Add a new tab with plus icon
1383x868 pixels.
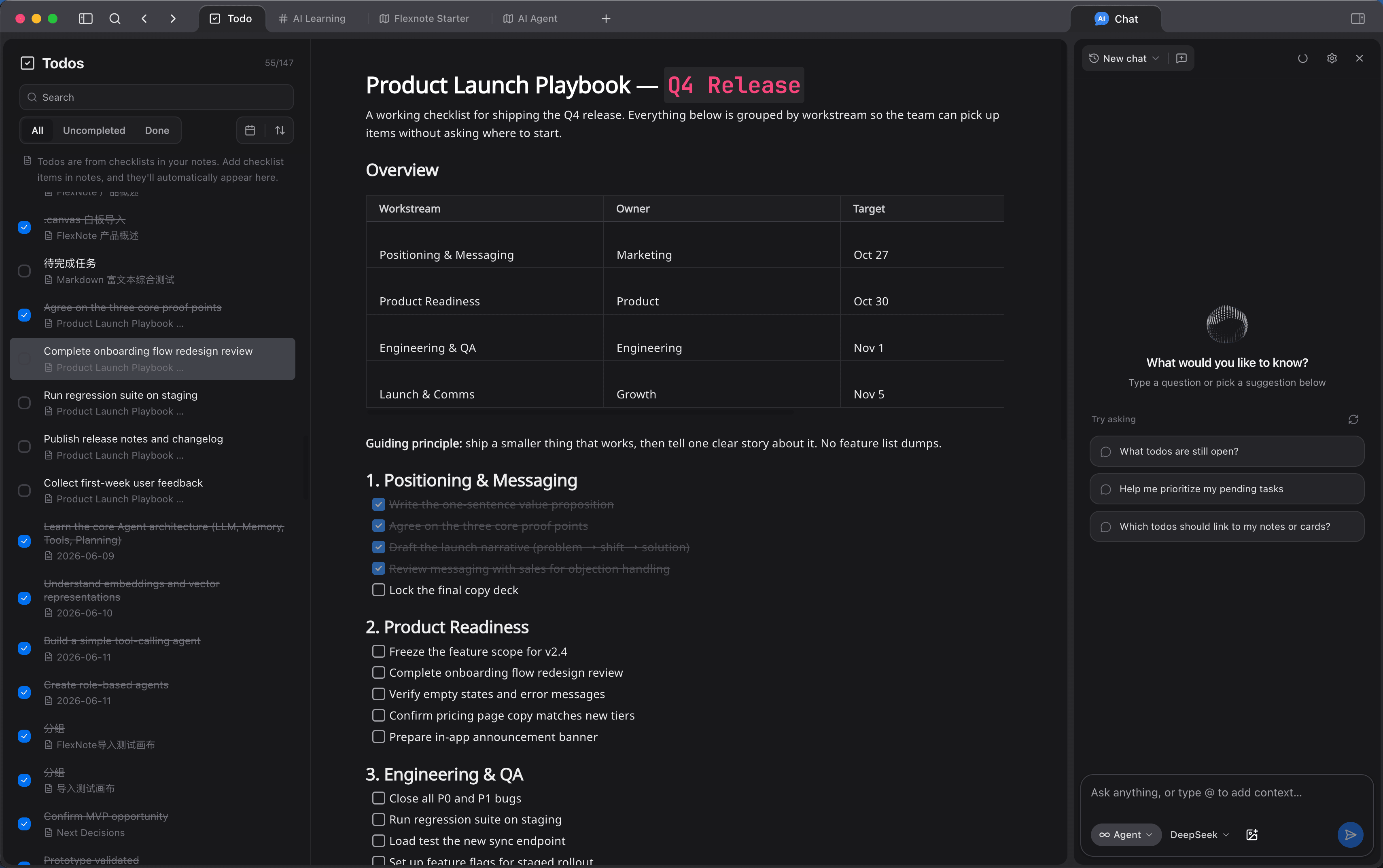point(606,18)
